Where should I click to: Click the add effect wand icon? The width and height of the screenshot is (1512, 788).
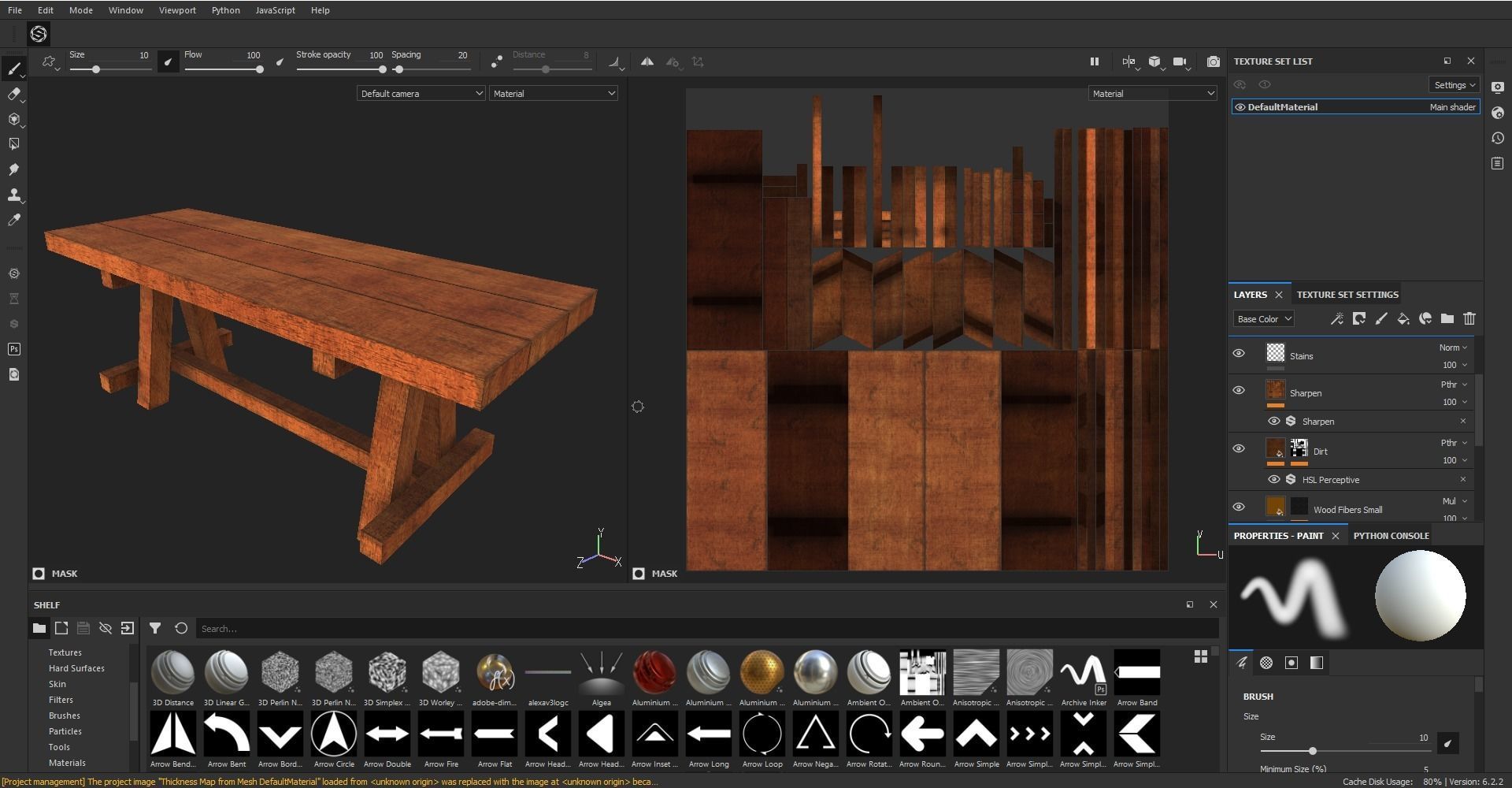[1337, 319]
